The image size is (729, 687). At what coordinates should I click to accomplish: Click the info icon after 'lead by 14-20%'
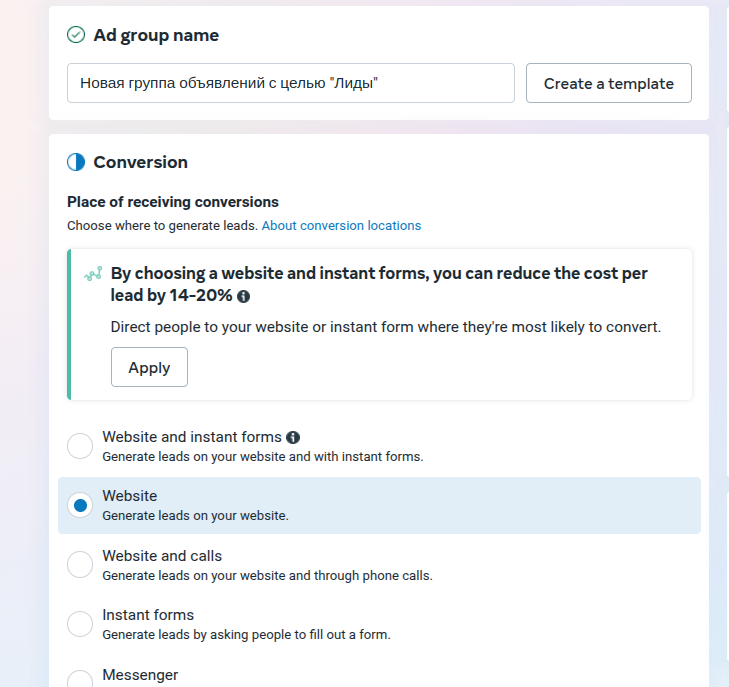coord(243,297)
